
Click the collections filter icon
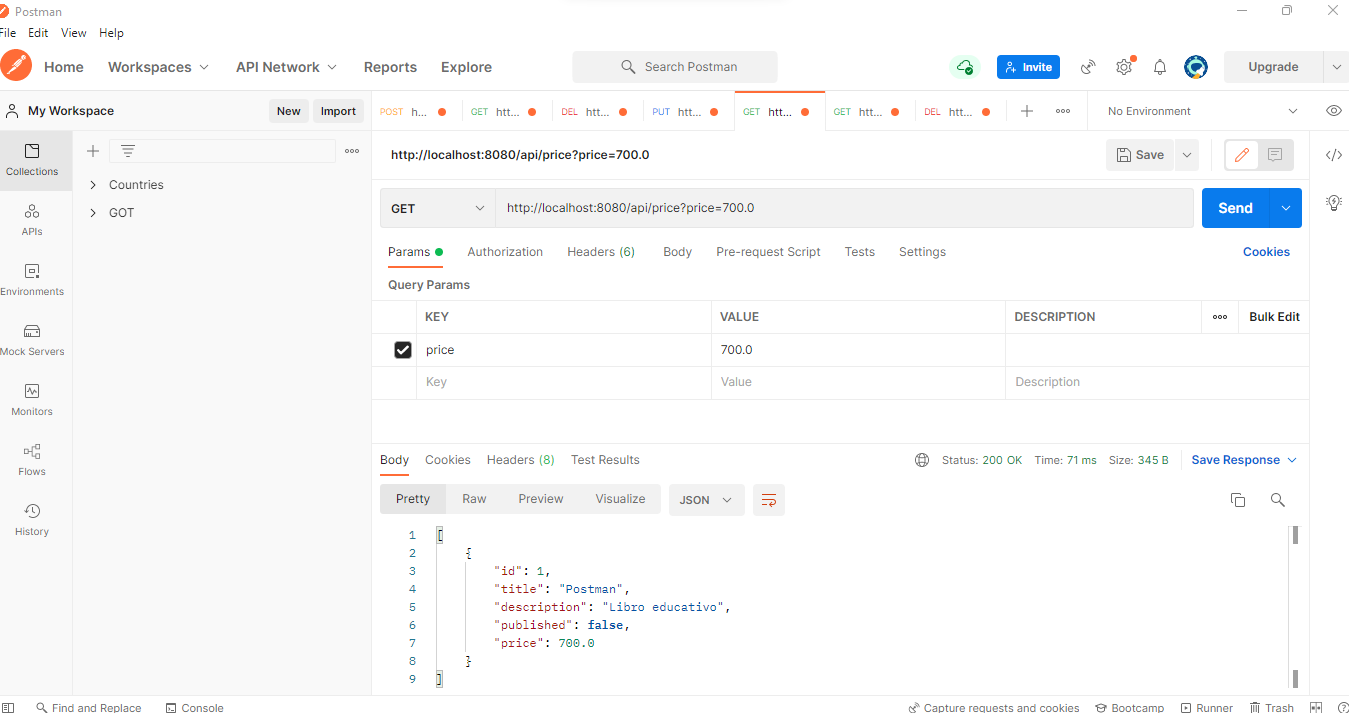point(128,151)
